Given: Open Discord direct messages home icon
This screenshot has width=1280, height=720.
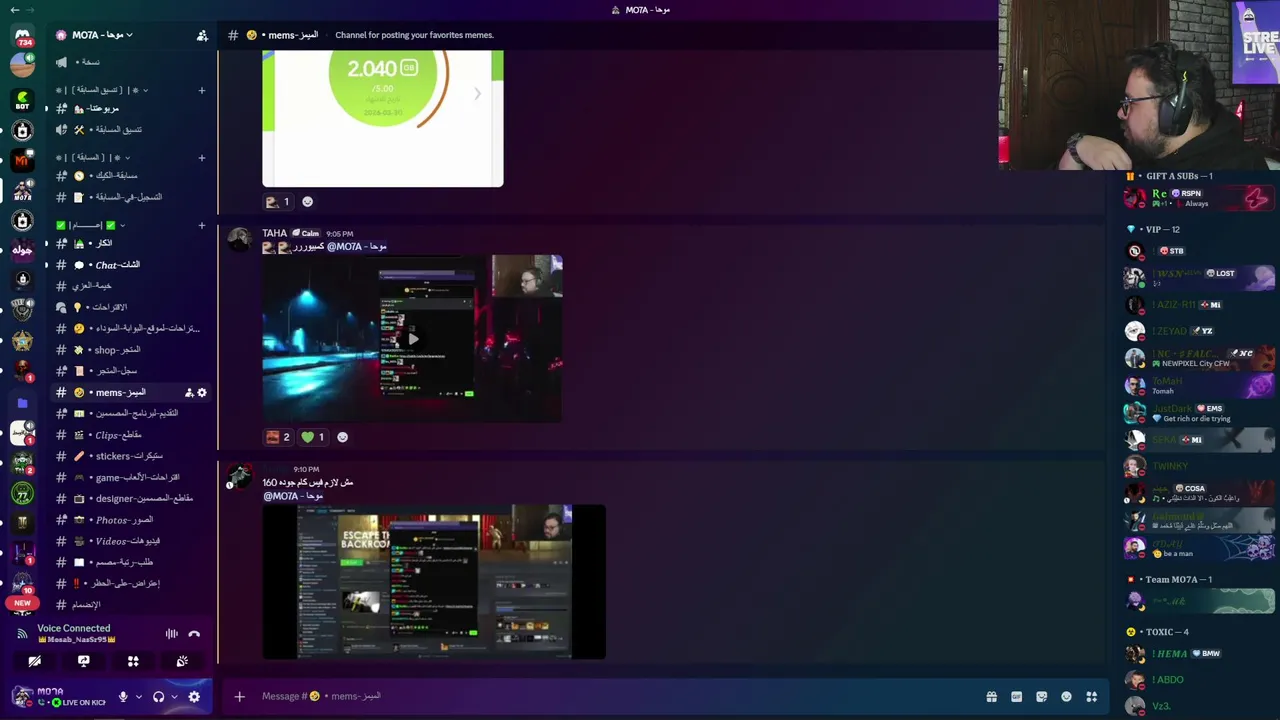Looking at the screenshot, I should coord(22,36).
